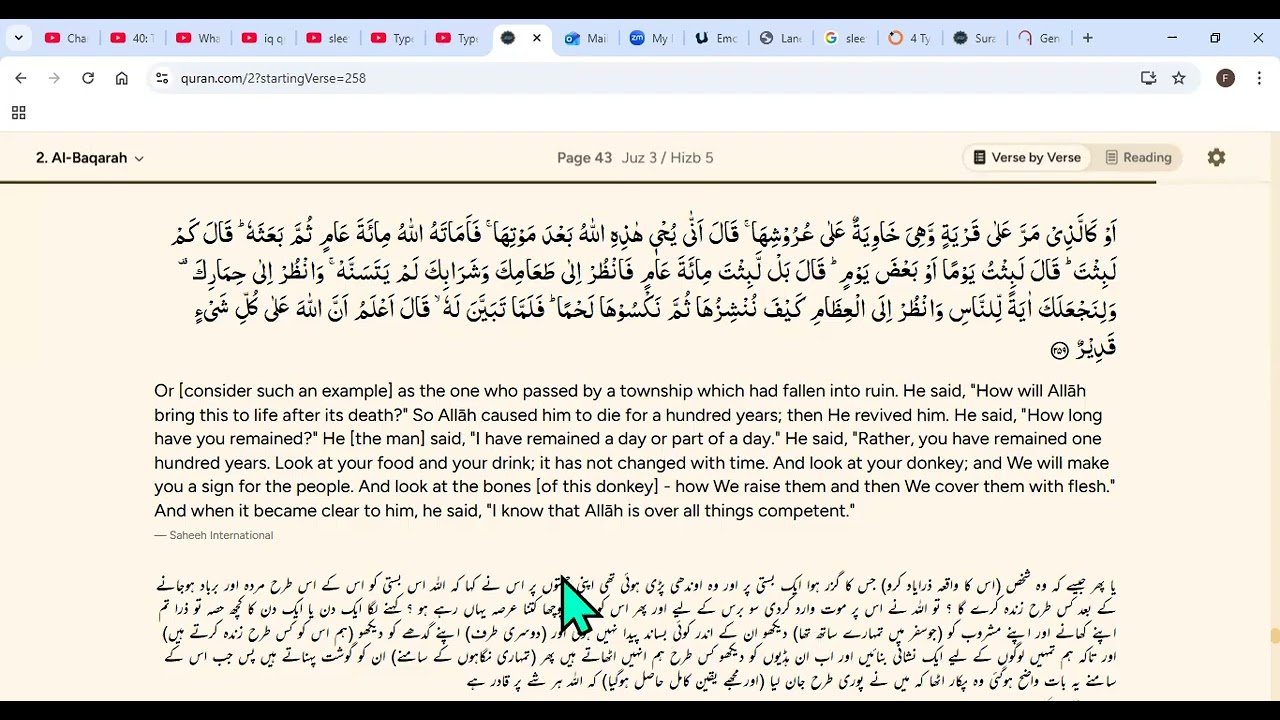Click the 'Page 43' label
Screen dimensions: 1280x720
pos(584,158)
